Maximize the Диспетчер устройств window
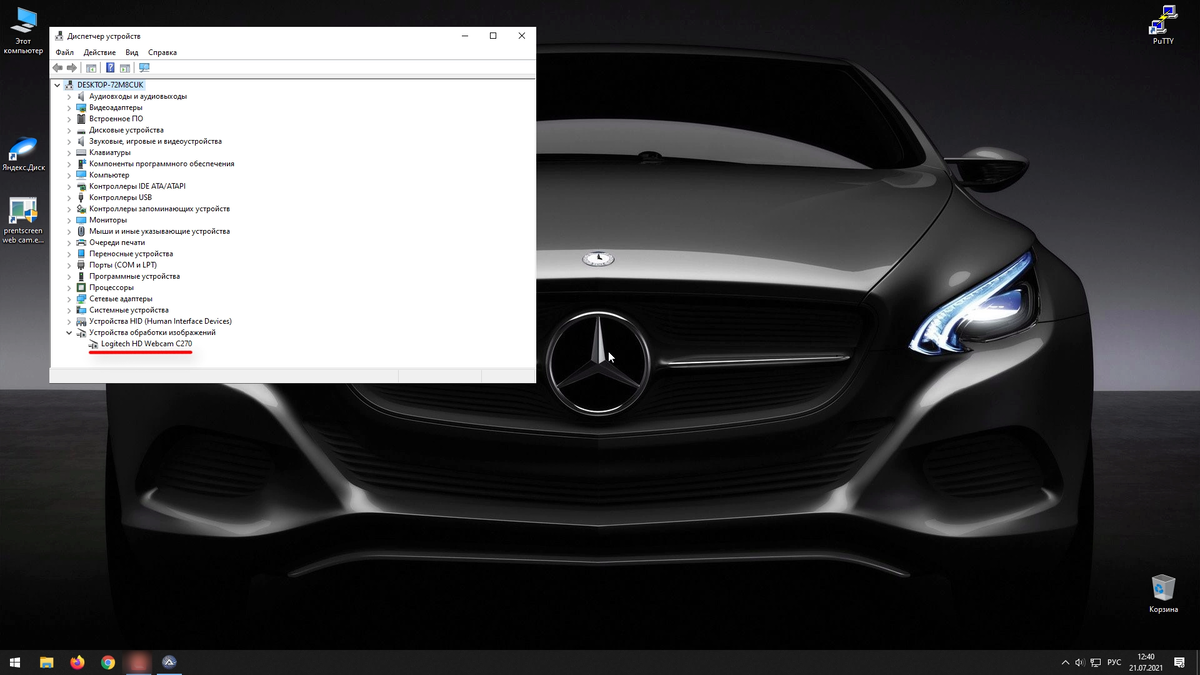This screenshot has width=1200, height=675. coord(493,36)
